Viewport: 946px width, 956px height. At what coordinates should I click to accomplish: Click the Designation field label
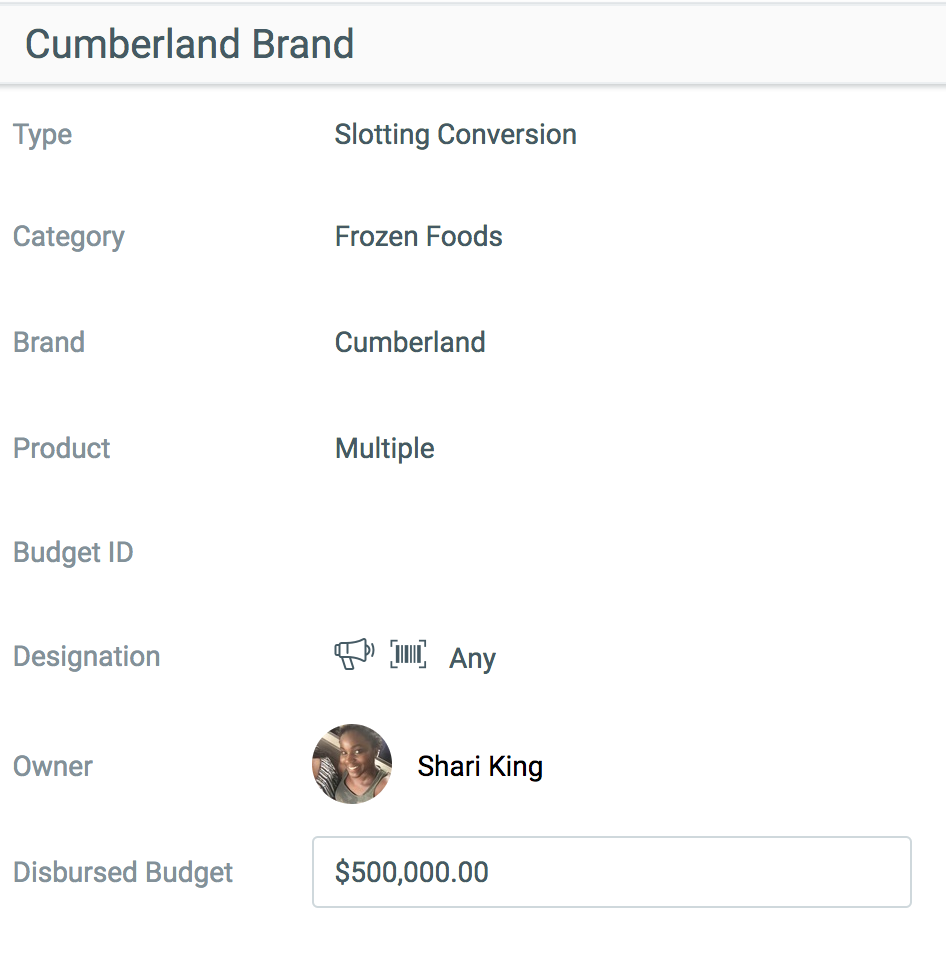pyautogui.click(x=87, y=657)
